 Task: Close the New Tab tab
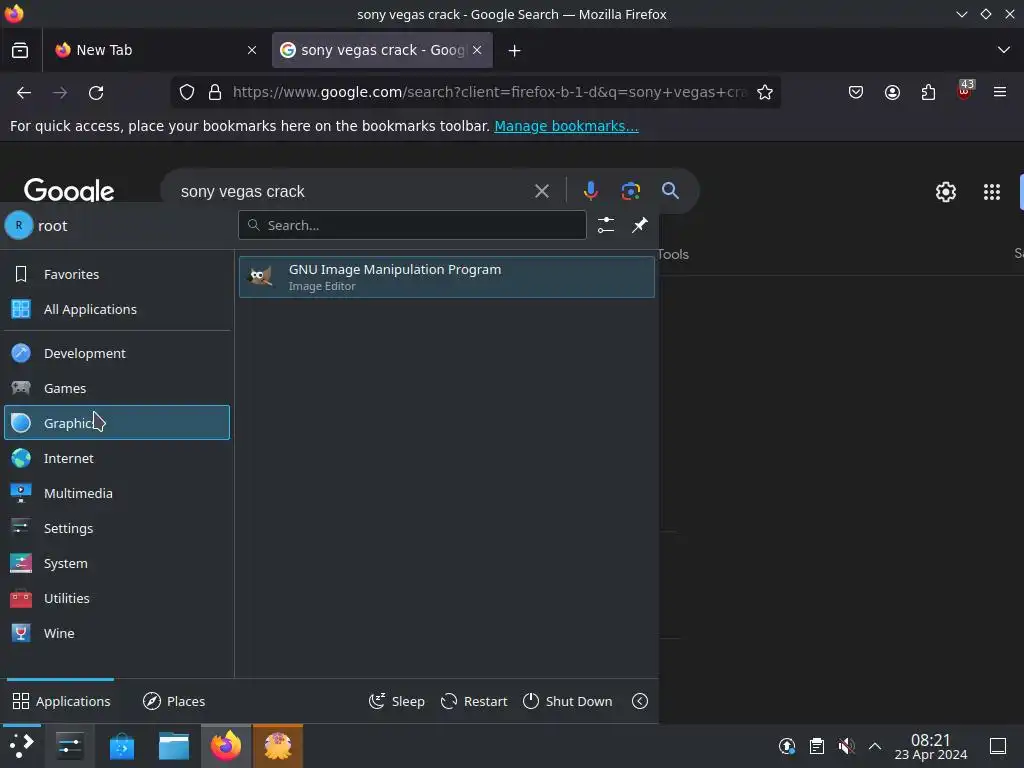tap(252, 50)
